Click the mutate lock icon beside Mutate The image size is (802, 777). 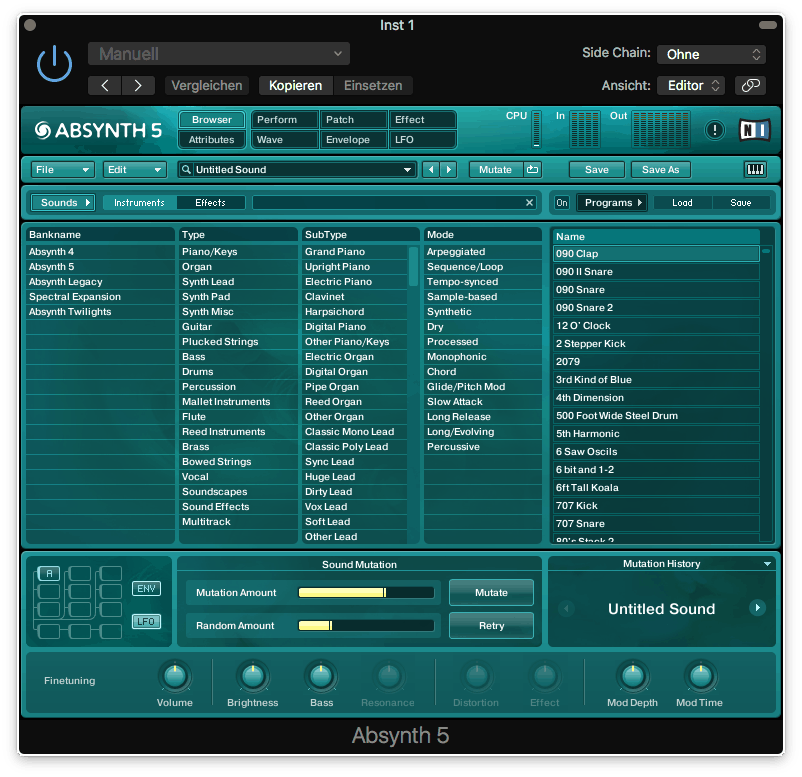[x=533, y=170]
